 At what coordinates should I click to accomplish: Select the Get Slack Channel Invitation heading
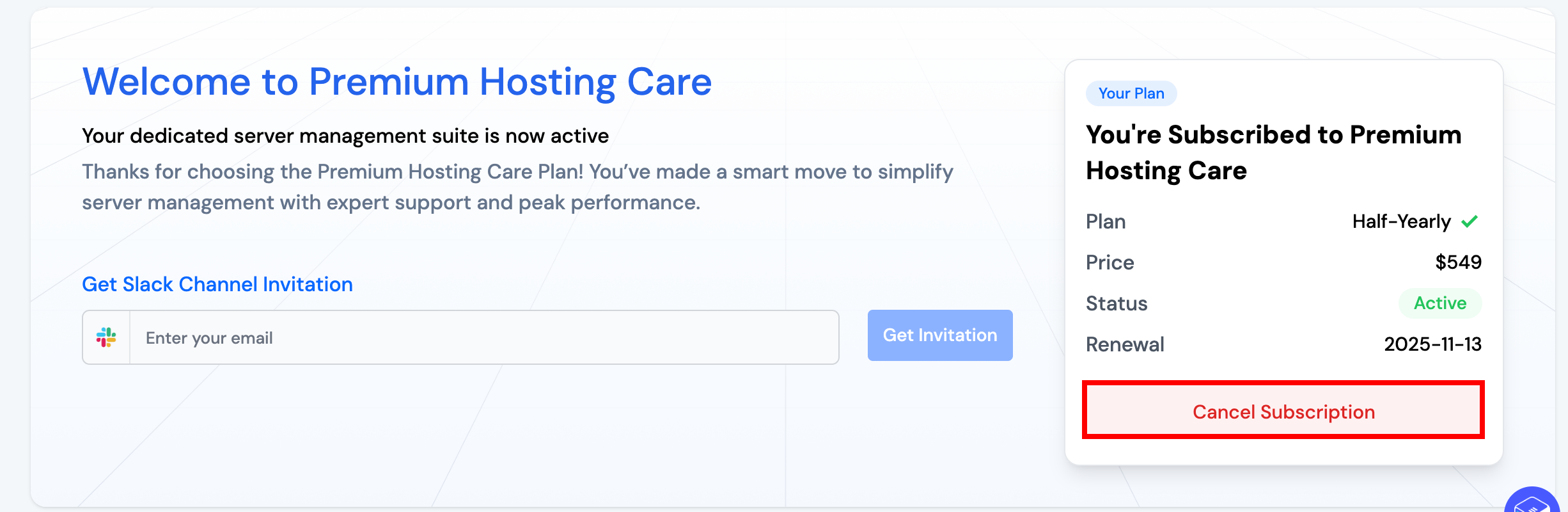tap(217, 284)
